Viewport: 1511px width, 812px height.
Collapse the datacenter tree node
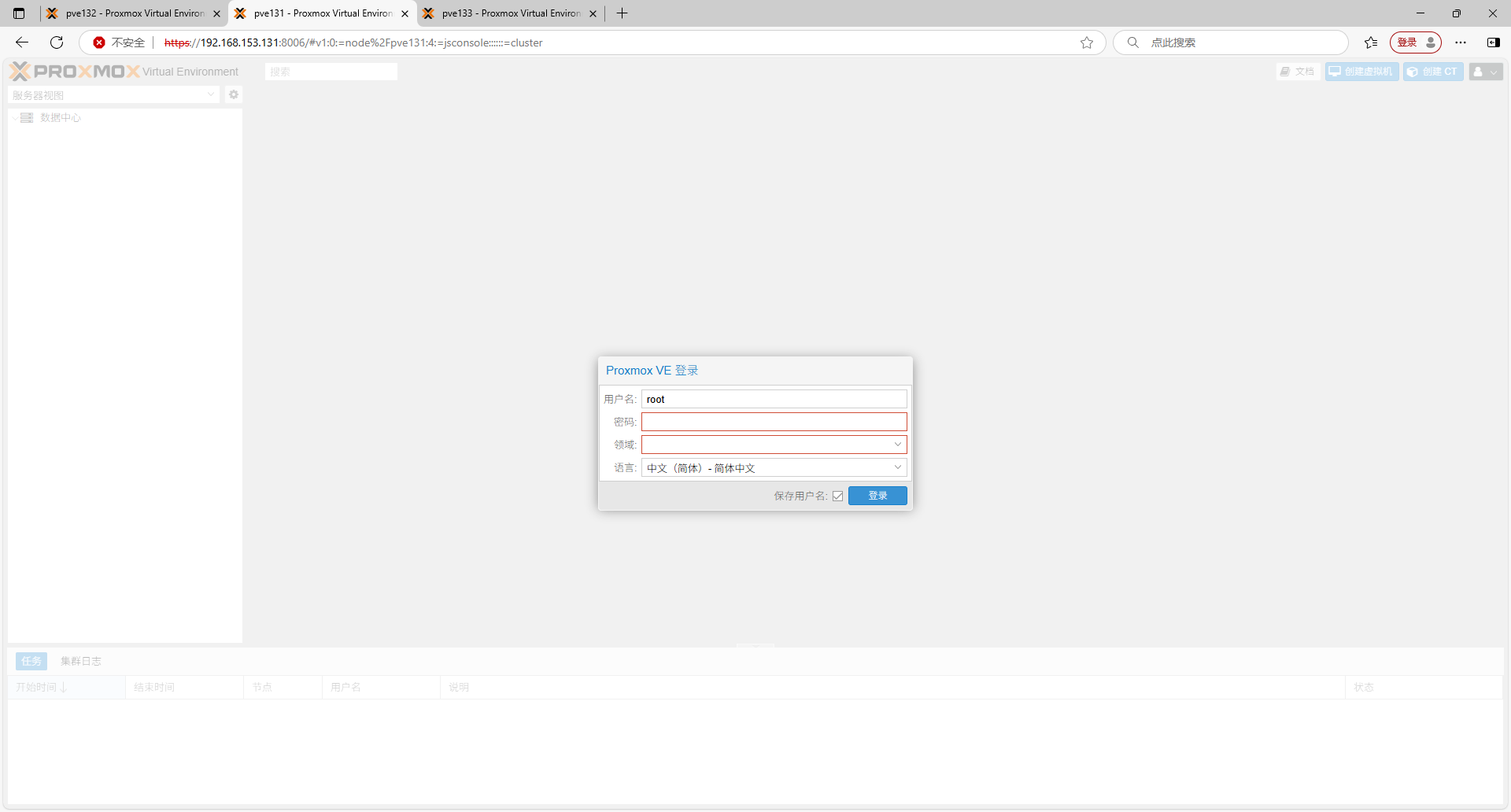click(14, 118)
